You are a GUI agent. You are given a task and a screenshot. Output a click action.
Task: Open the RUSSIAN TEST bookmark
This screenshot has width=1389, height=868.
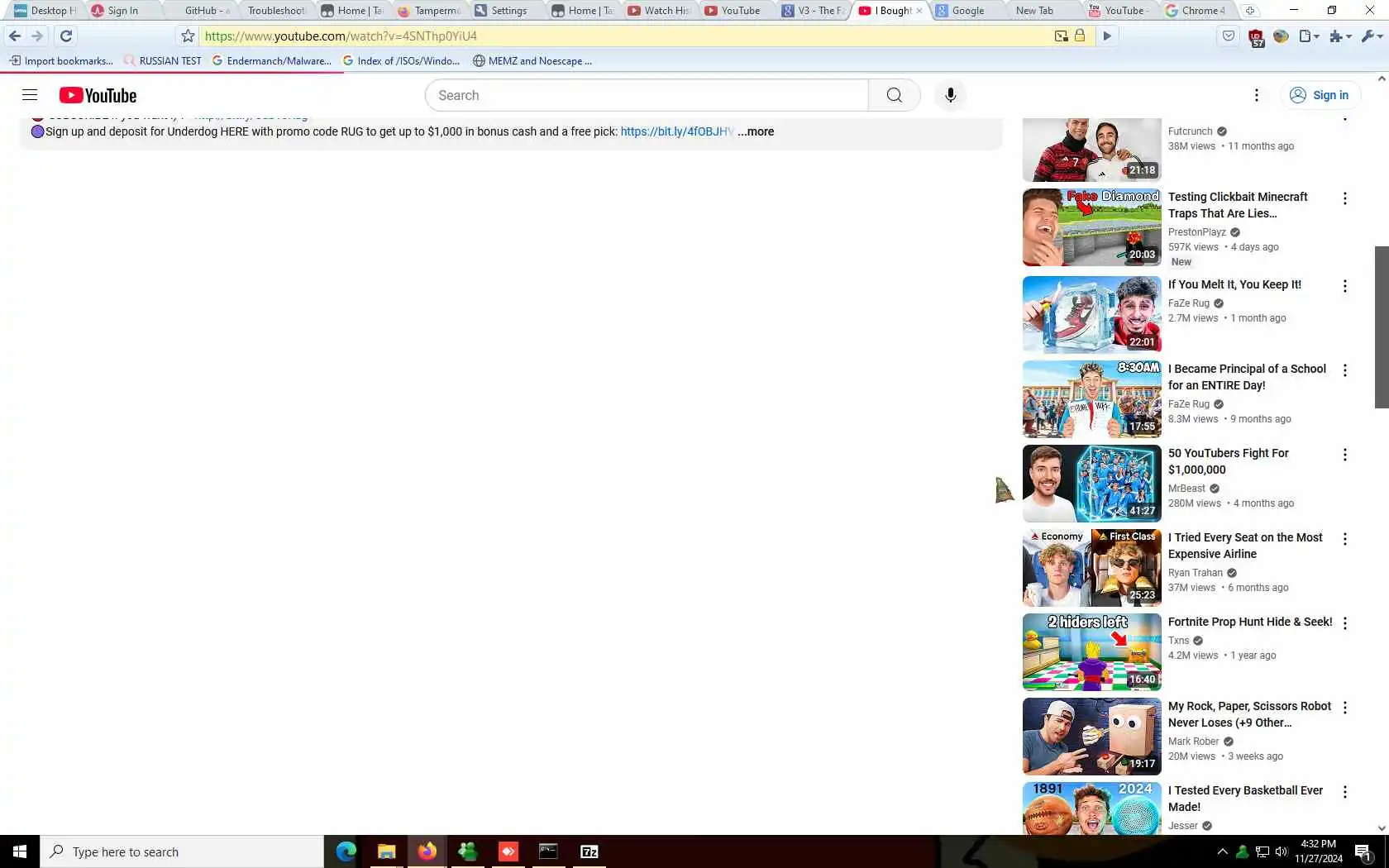pyautogui.click(x=162, y=60)
